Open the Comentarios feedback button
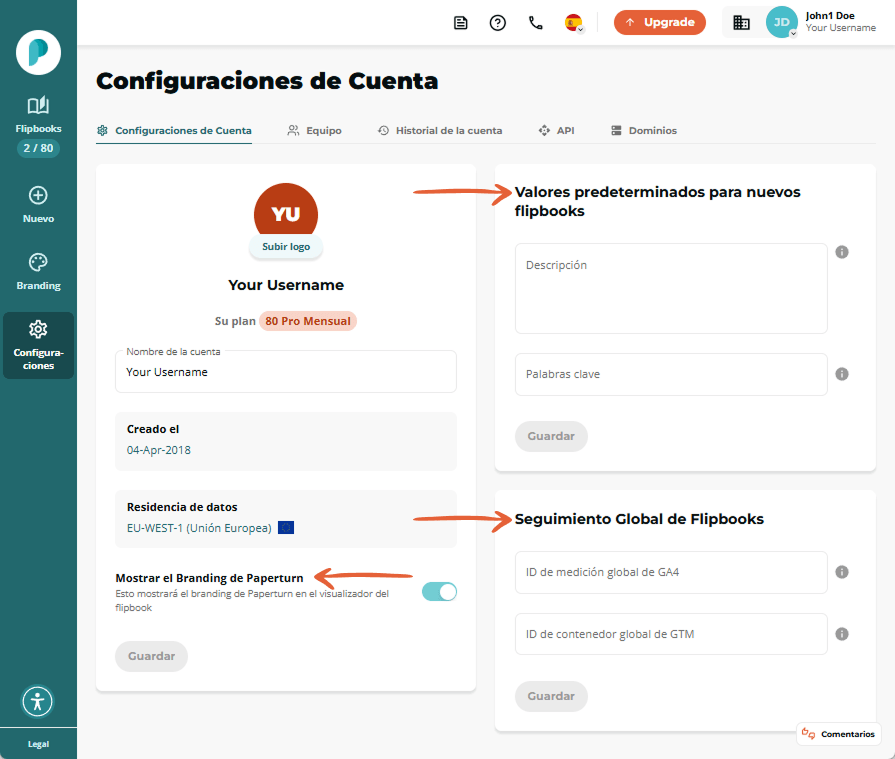This screenshot has height=759, width=895. pos(838,734)
